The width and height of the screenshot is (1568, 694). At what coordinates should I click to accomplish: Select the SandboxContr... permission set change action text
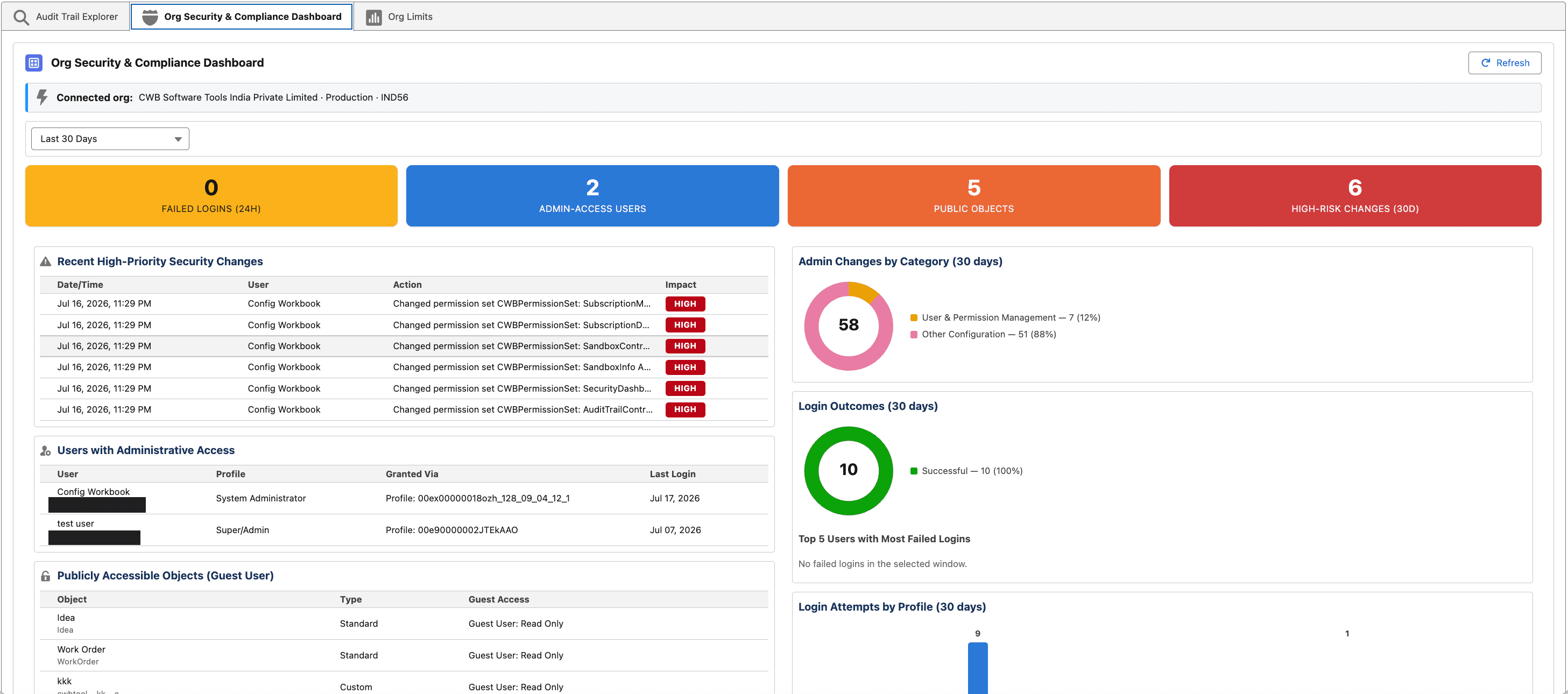point(521,346)
